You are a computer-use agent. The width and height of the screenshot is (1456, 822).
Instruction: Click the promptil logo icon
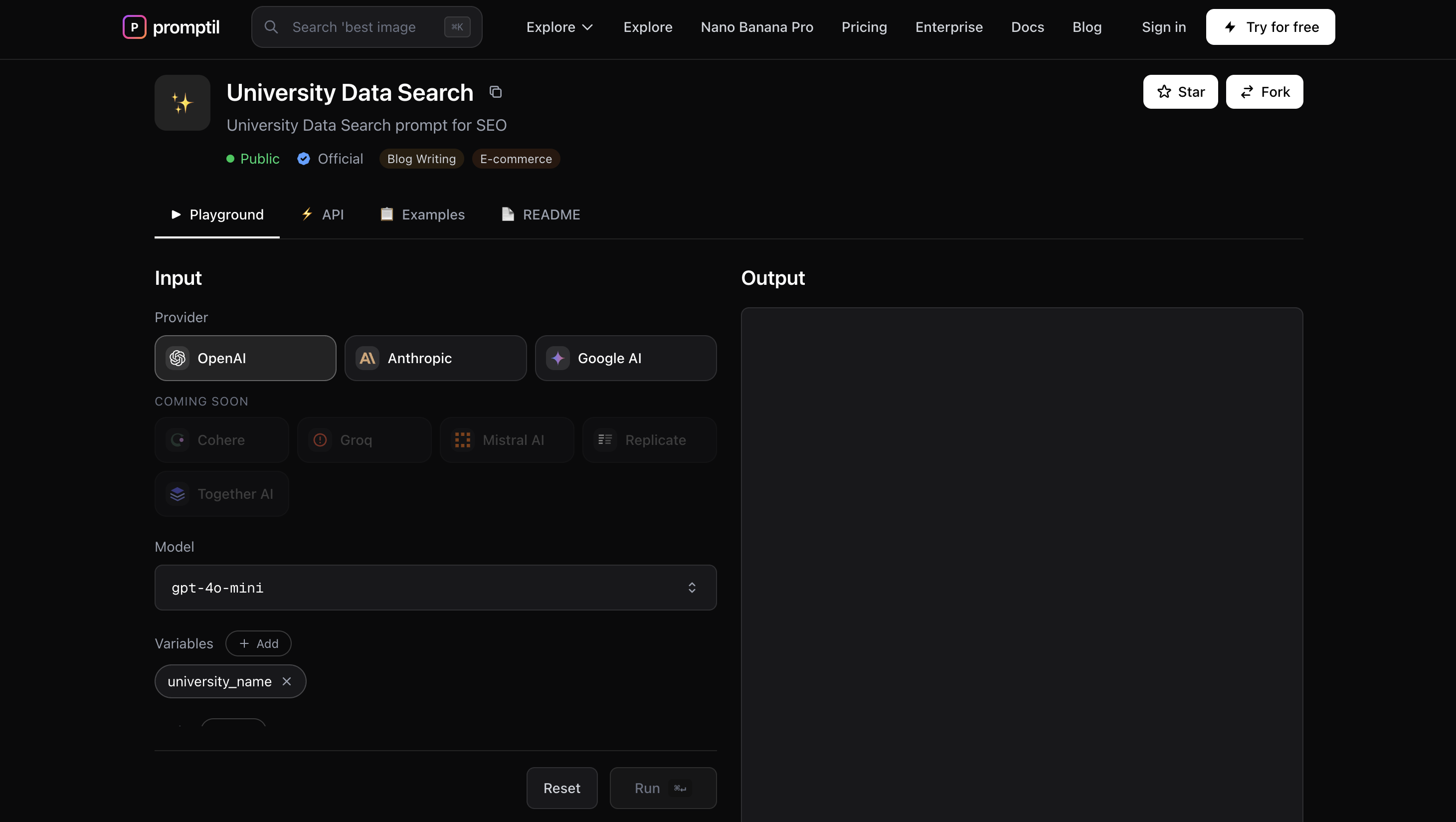pos(134,26)
